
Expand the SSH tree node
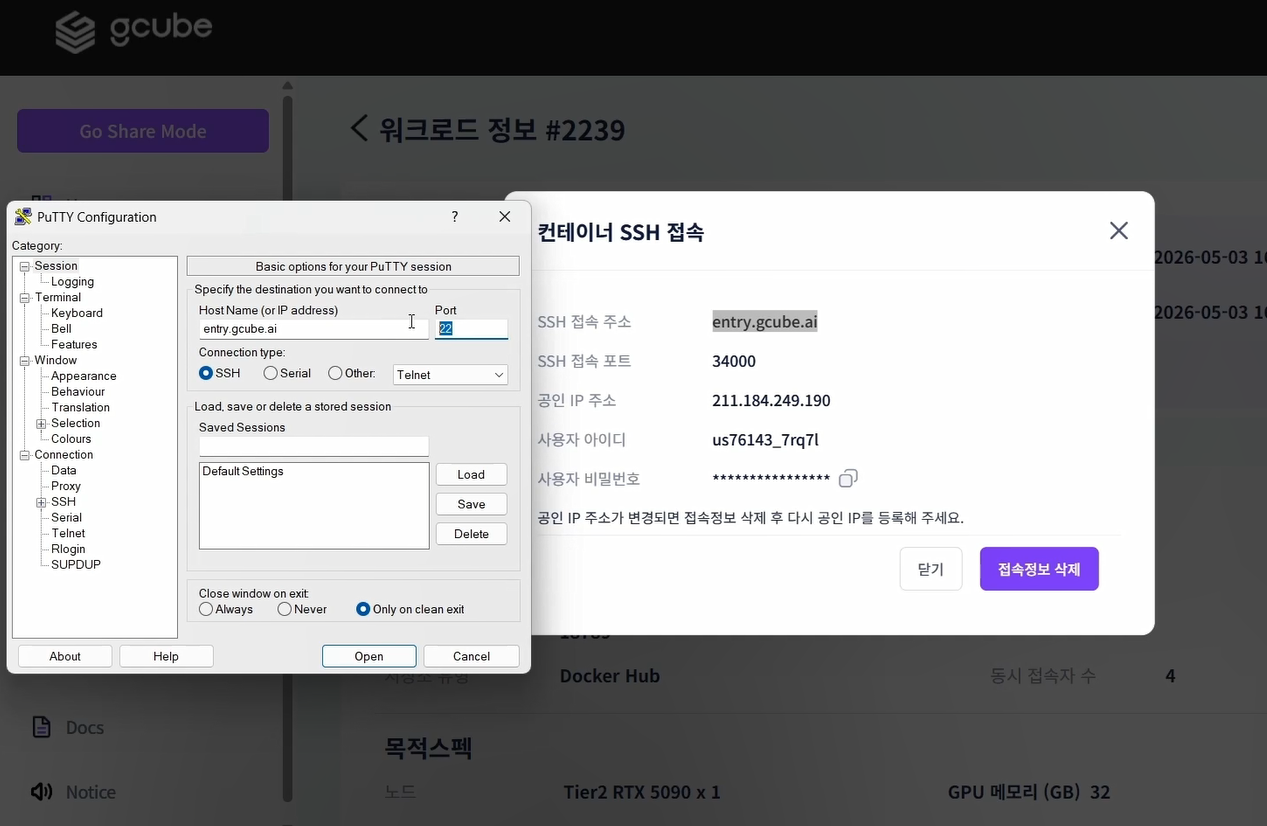click(x=41, y=502)
